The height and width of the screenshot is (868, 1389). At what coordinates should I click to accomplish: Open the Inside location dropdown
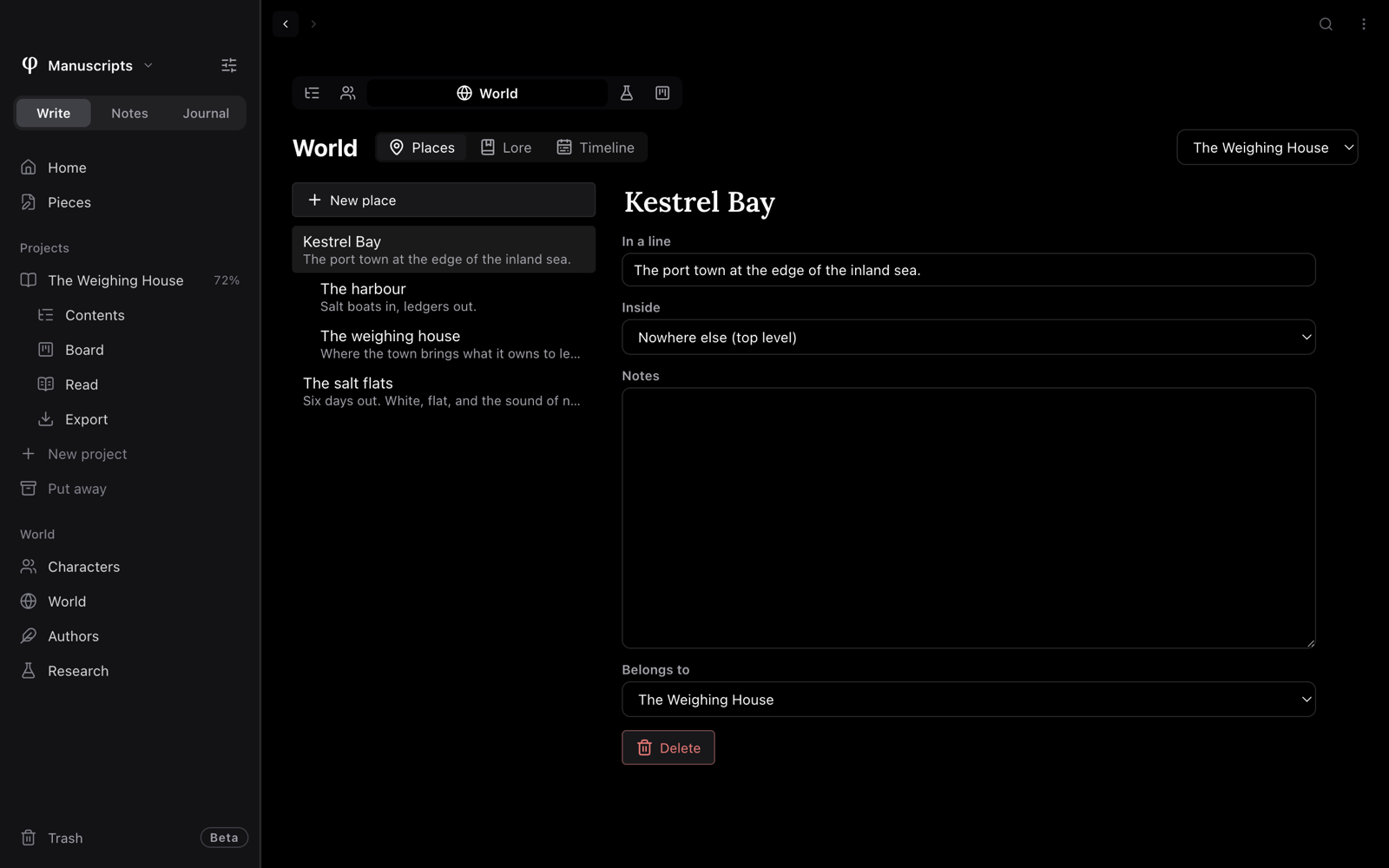[969, 337]
